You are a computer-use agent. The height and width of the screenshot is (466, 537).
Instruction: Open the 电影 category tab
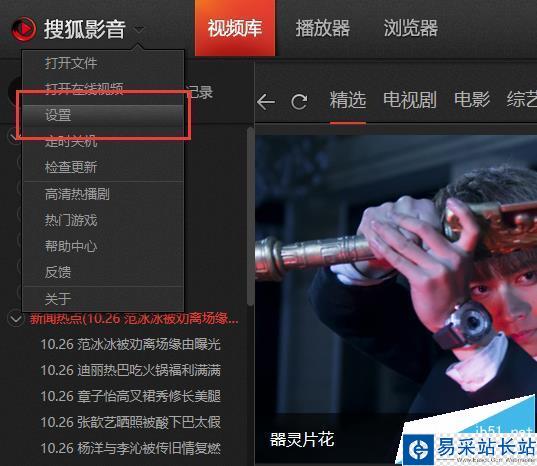click(472, 100)
